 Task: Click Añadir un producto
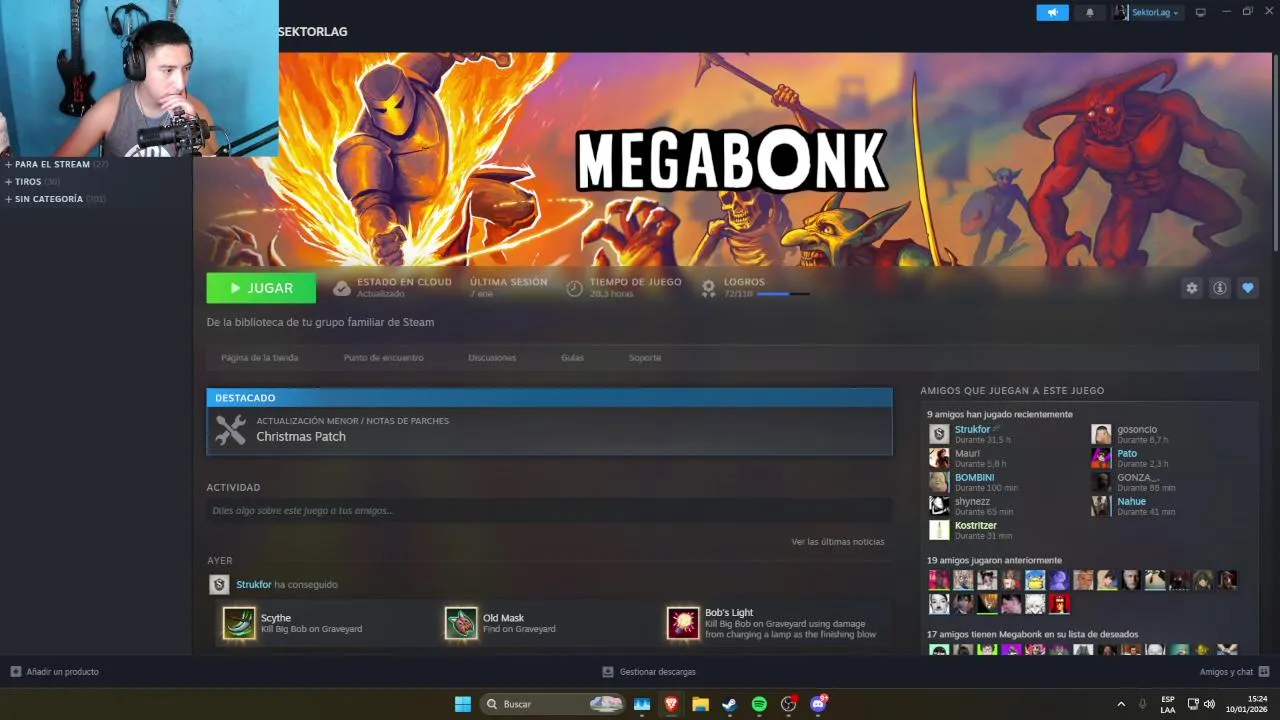tap(55, 672)
